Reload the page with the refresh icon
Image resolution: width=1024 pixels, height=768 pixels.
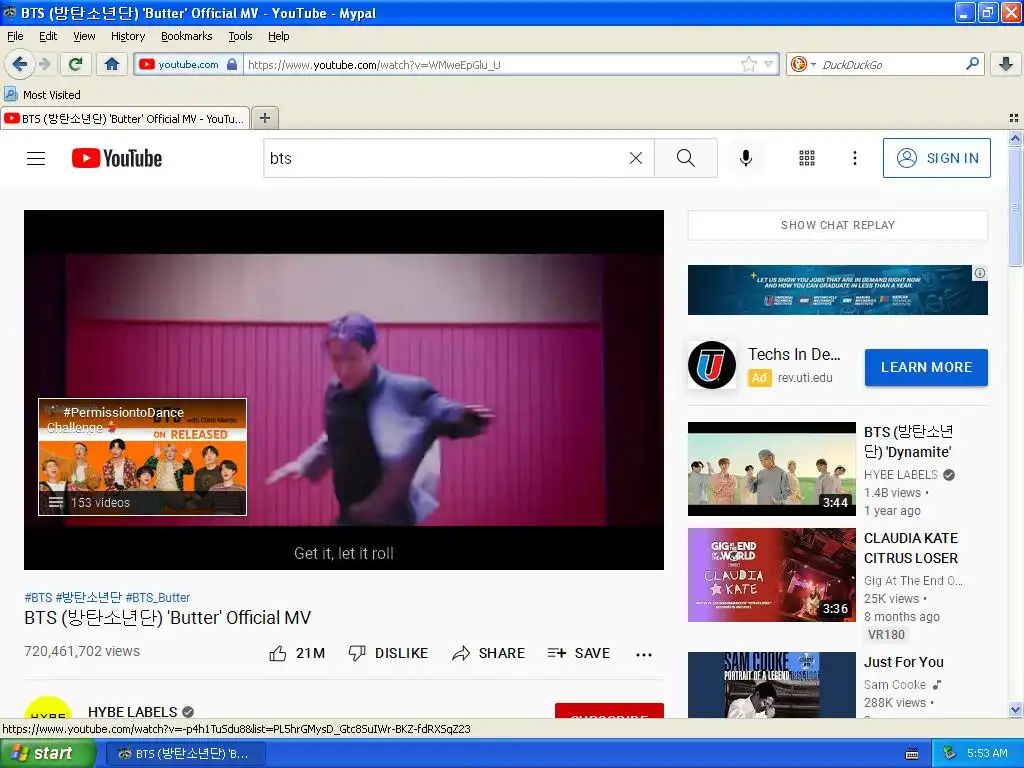pyautogui.click(x=76, y=64)
